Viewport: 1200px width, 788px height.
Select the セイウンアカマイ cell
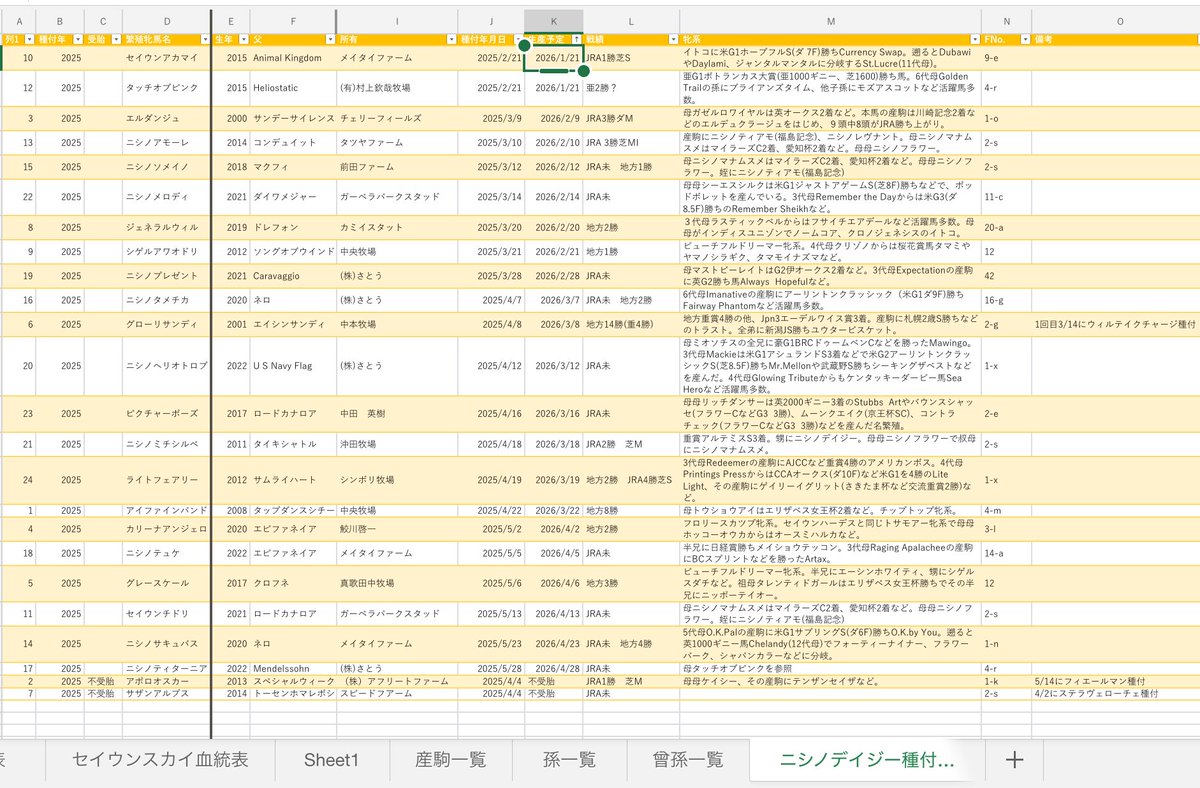tap(166, 58)
